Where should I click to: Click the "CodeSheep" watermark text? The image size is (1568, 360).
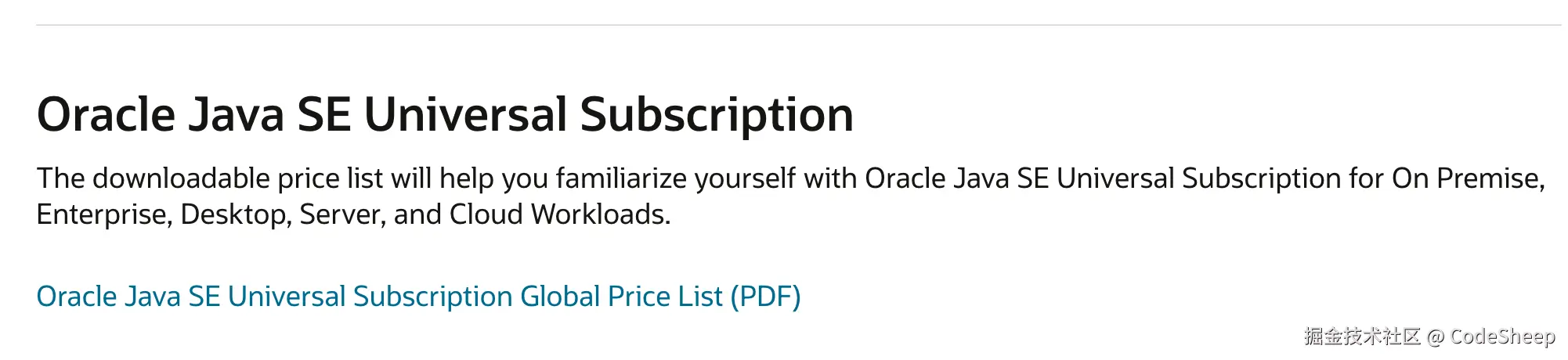1502,337
